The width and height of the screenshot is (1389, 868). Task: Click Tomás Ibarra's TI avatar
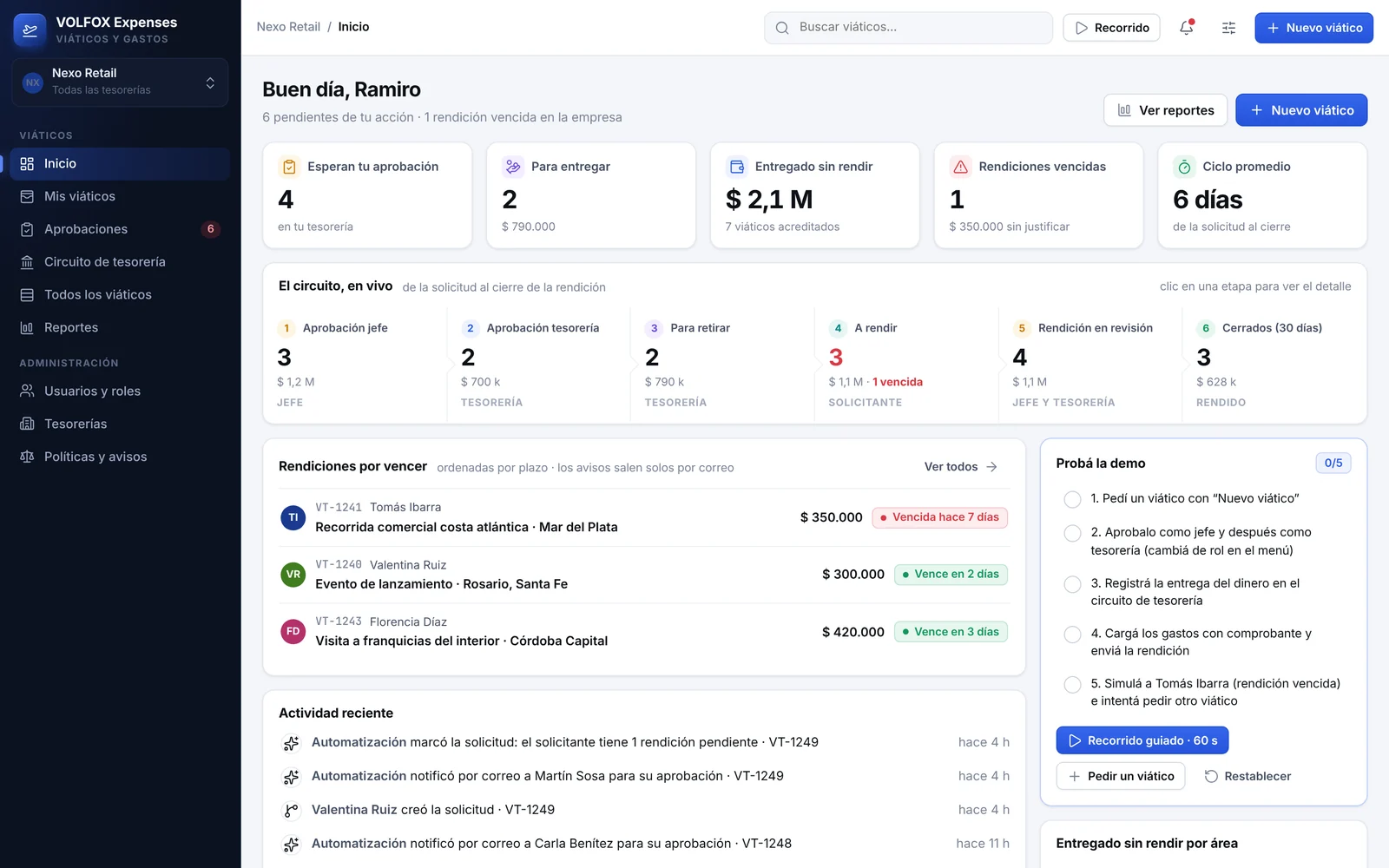coord(293,517)
